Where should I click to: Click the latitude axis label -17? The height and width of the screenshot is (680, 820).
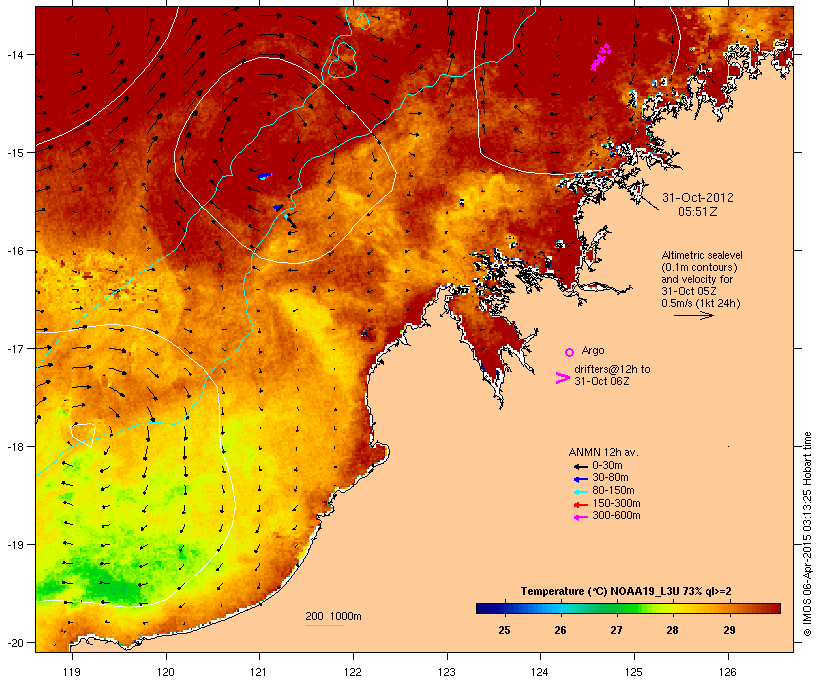coord(15,348)
